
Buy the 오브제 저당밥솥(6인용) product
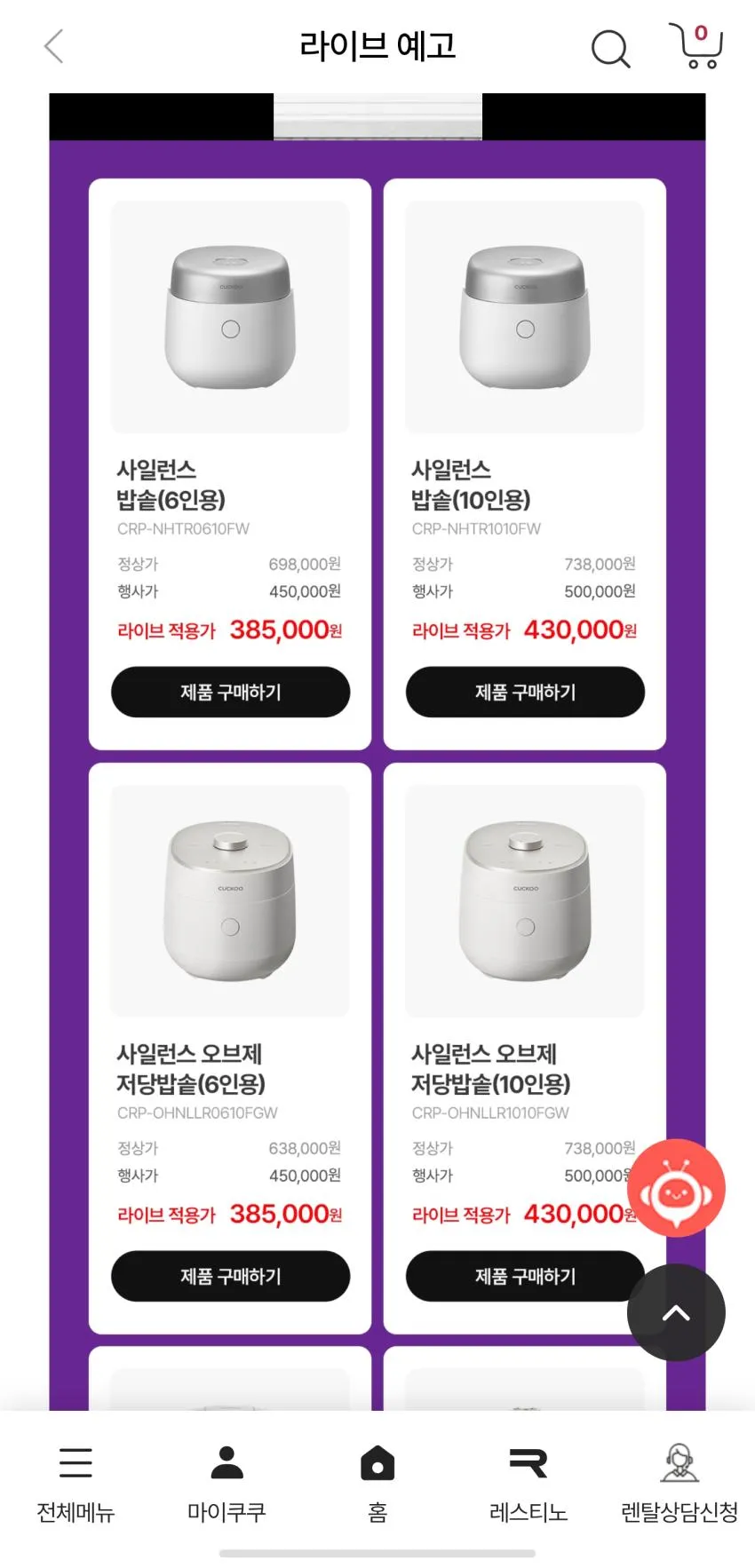(x=230, y=1276)
